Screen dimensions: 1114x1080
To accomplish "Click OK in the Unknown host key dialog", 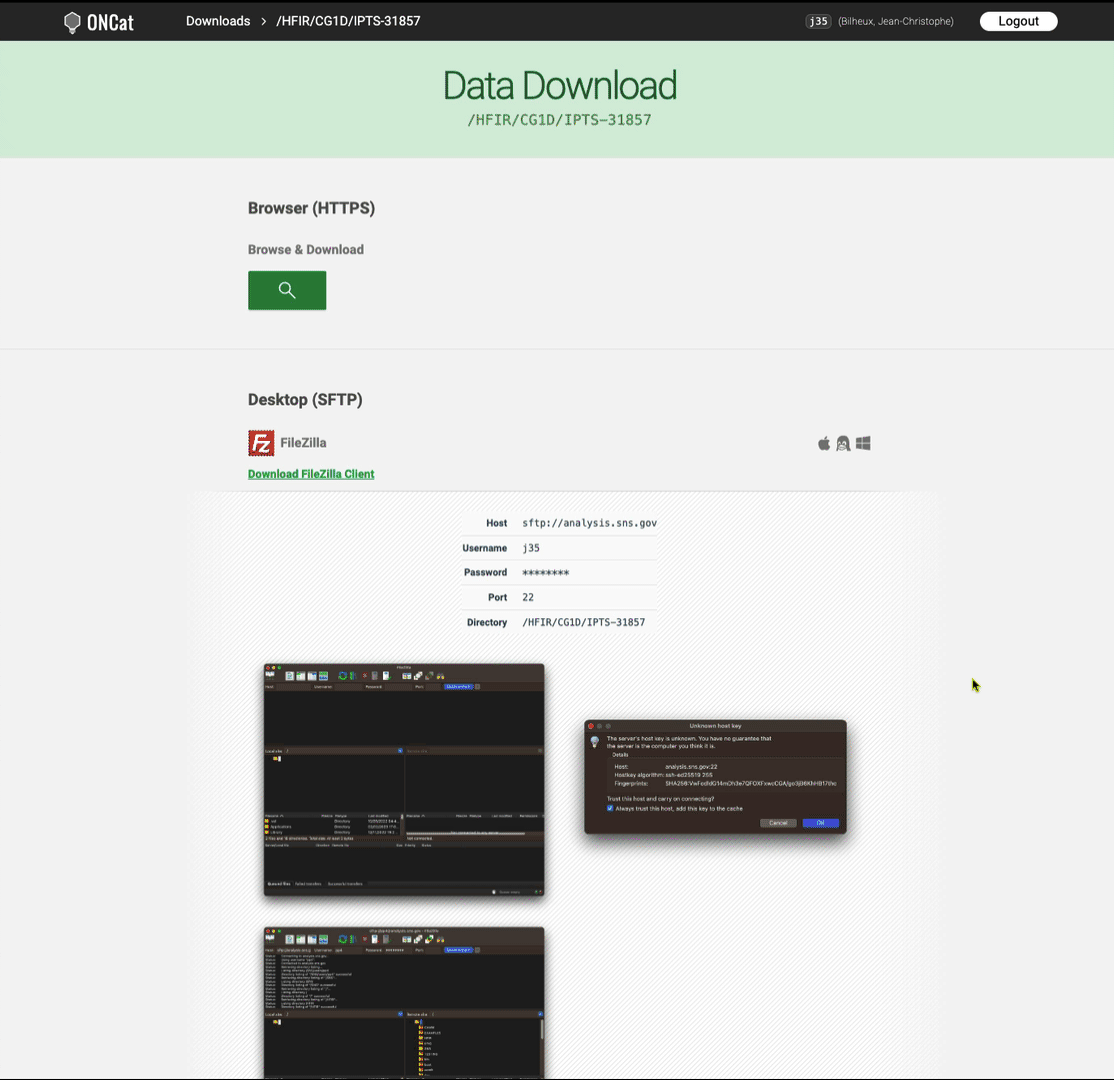I will click(x=820, y=822).
